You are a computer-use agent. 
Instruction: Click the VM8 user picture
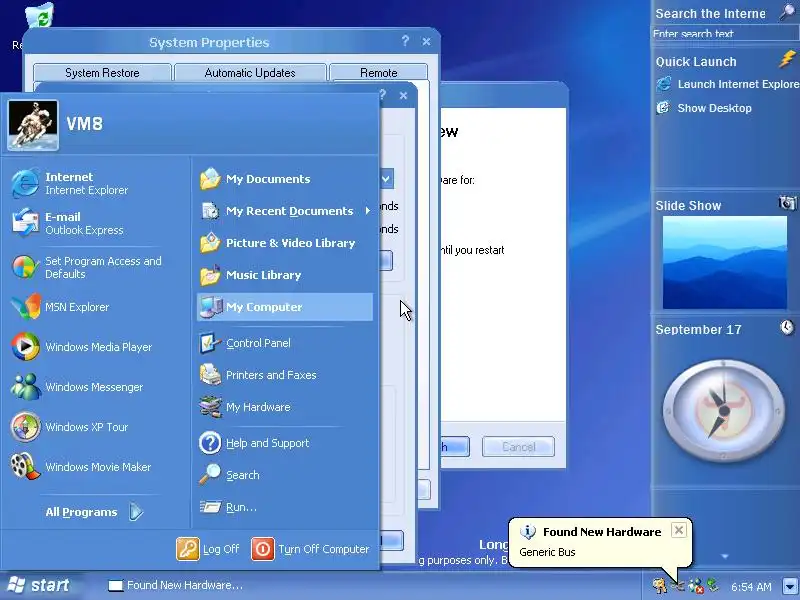[x=33, y=125]
